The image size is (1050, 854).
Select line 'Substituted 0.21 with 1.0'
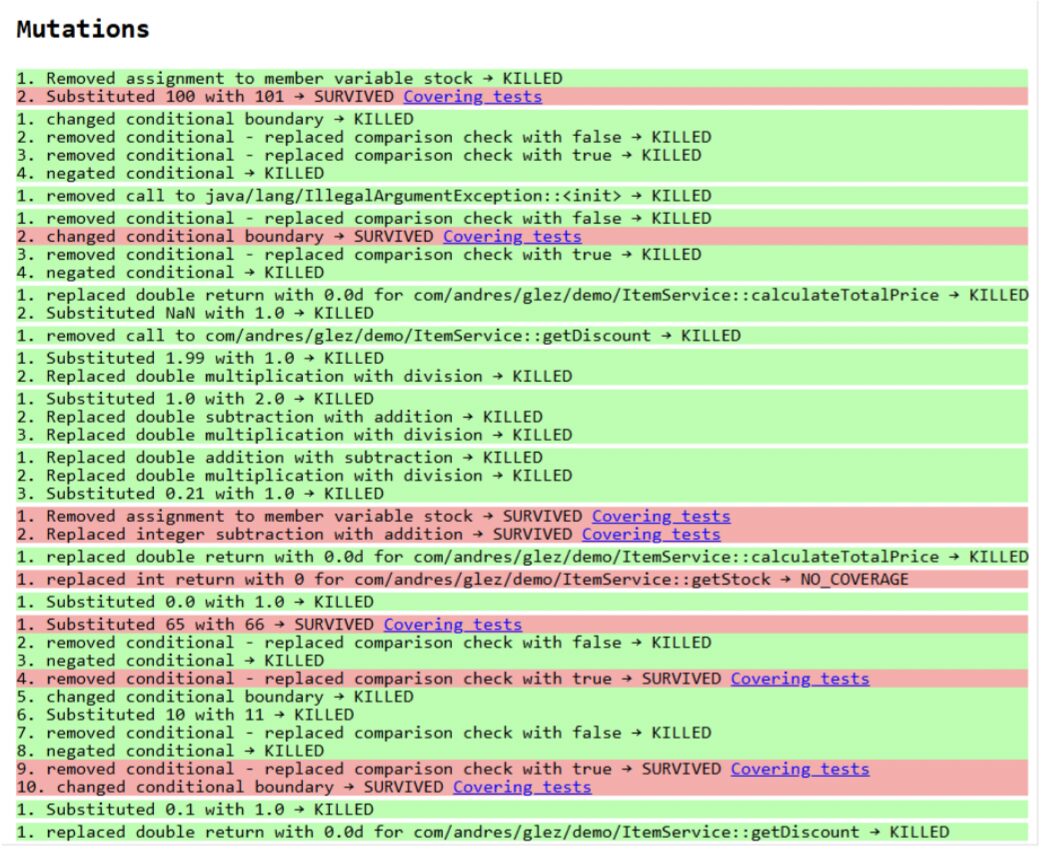tap(522, 494)
